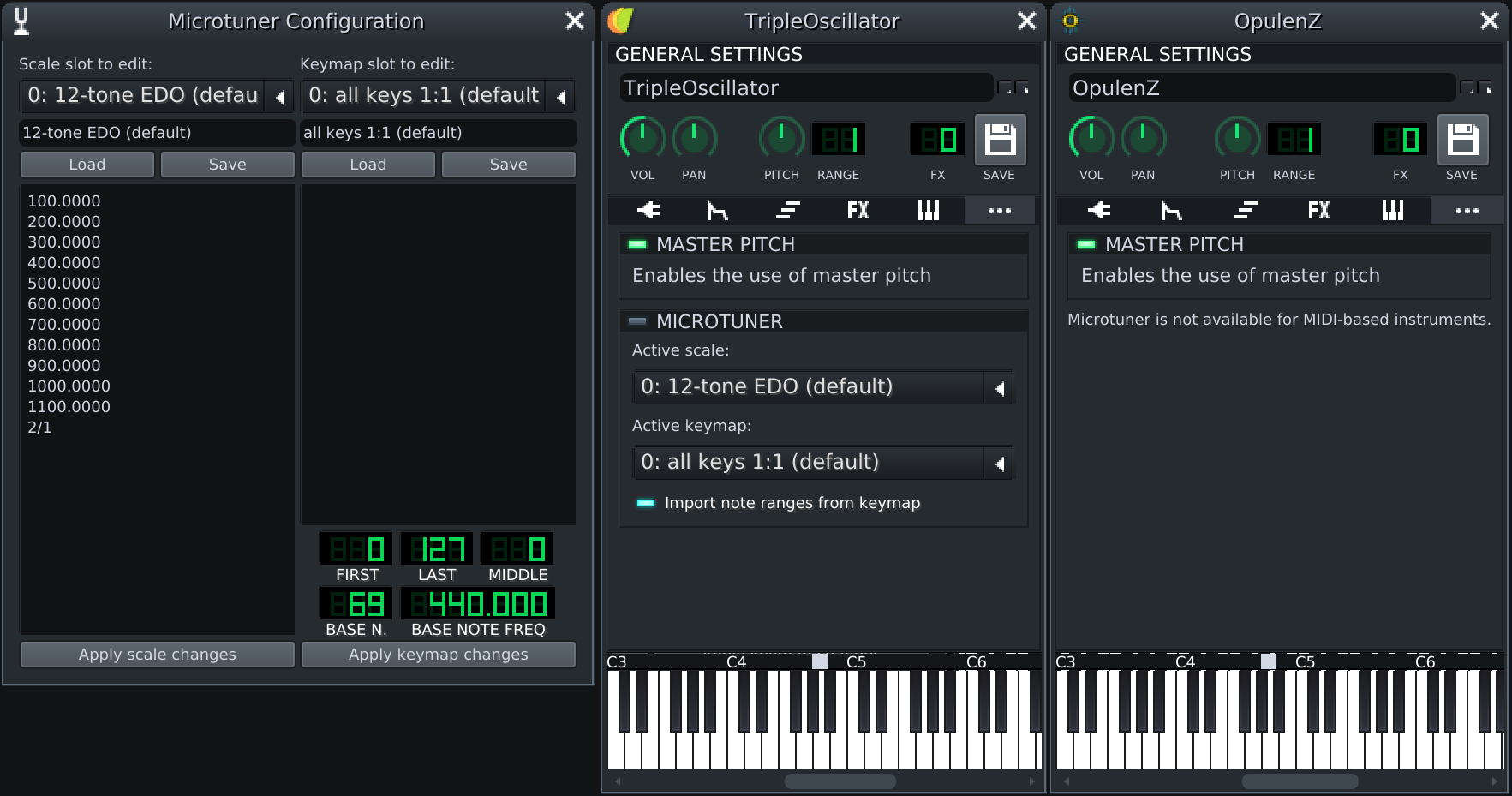This screenshot has width=1512, height=796.
Task: Click the TripleOscillator PITCH knob
Action: point(781,138)
